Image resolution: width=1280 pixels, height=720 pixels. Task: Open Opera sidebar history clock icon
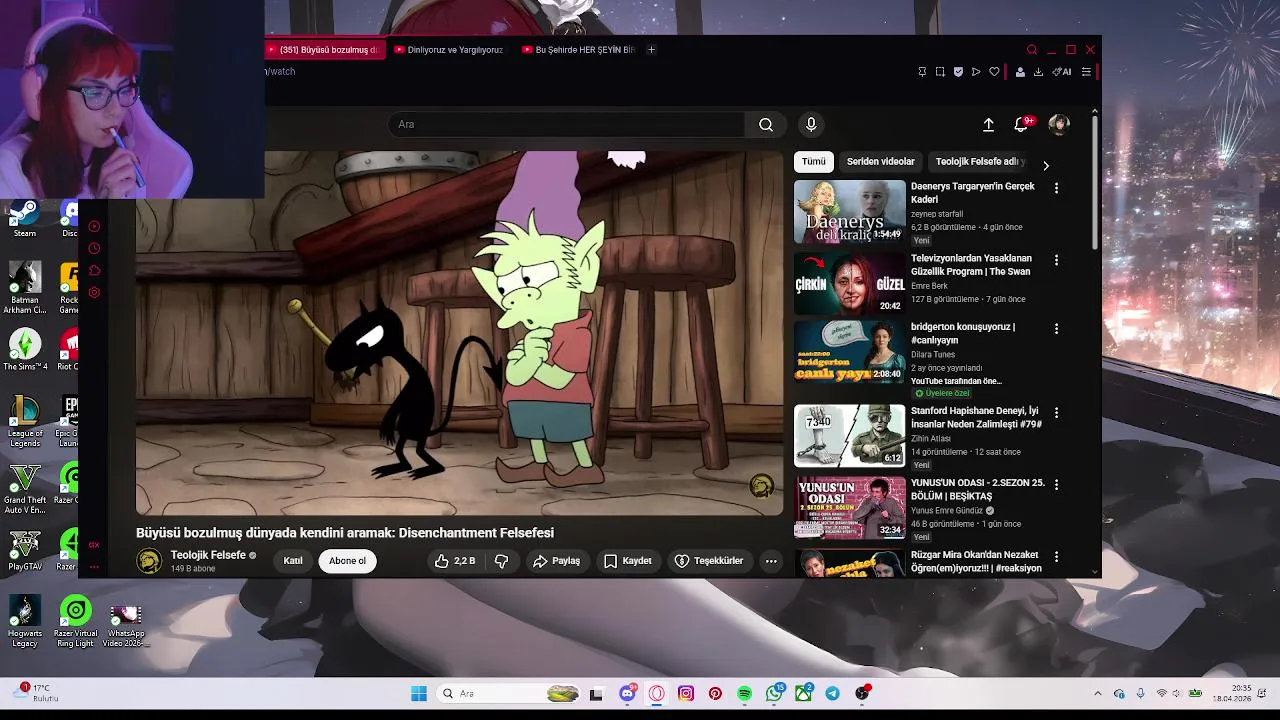tap(95, 248)
